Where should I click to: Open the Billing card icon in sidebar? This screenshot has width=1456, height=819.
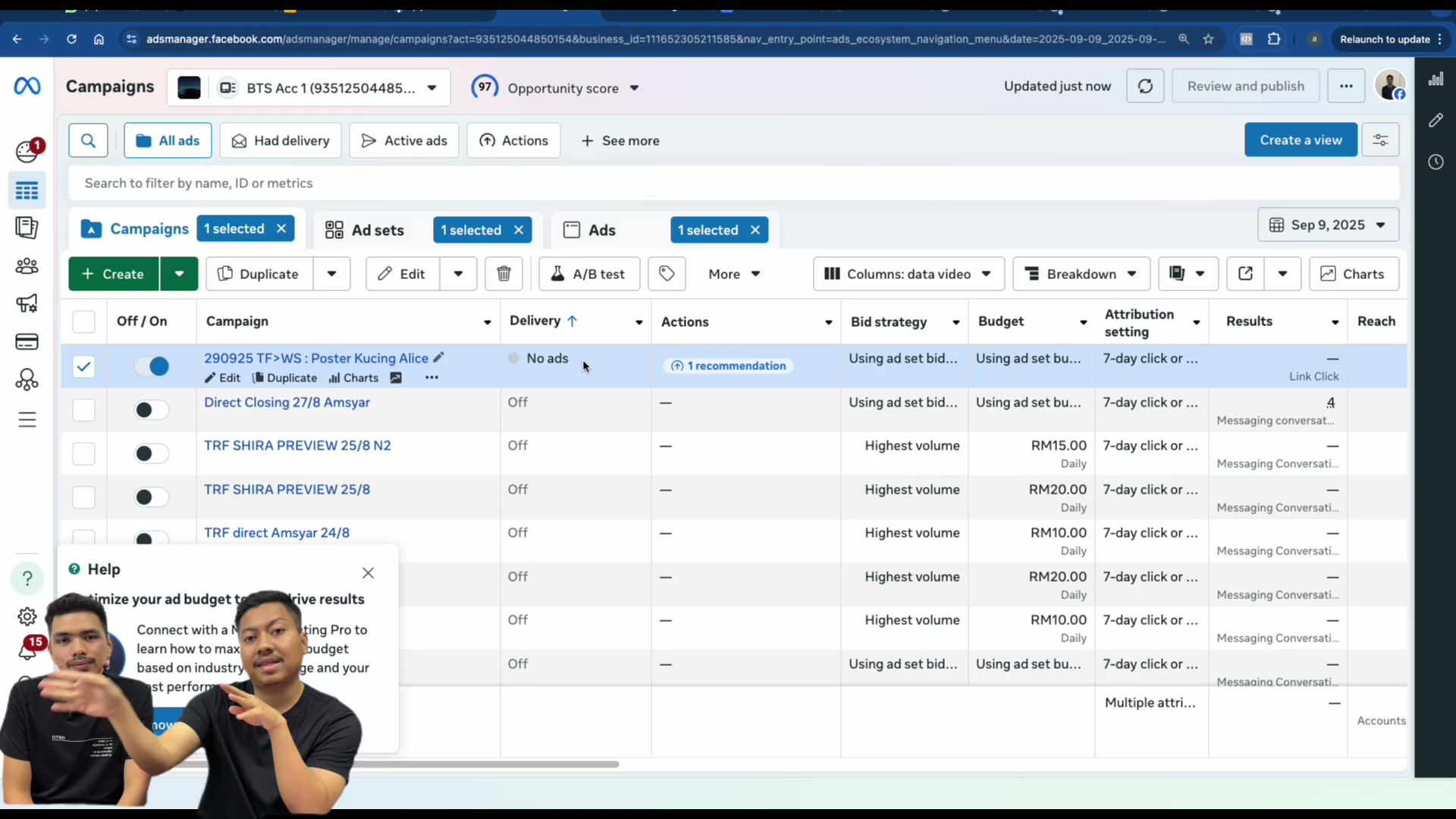27,342
